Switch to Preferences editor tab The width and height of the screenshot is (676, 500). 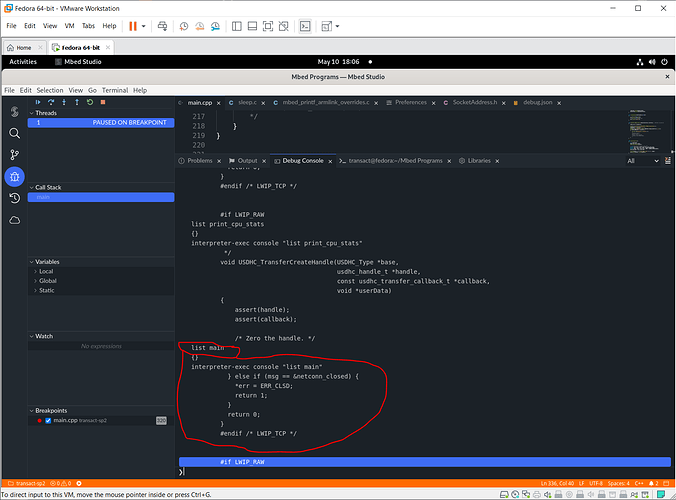(x=410, y=103)
